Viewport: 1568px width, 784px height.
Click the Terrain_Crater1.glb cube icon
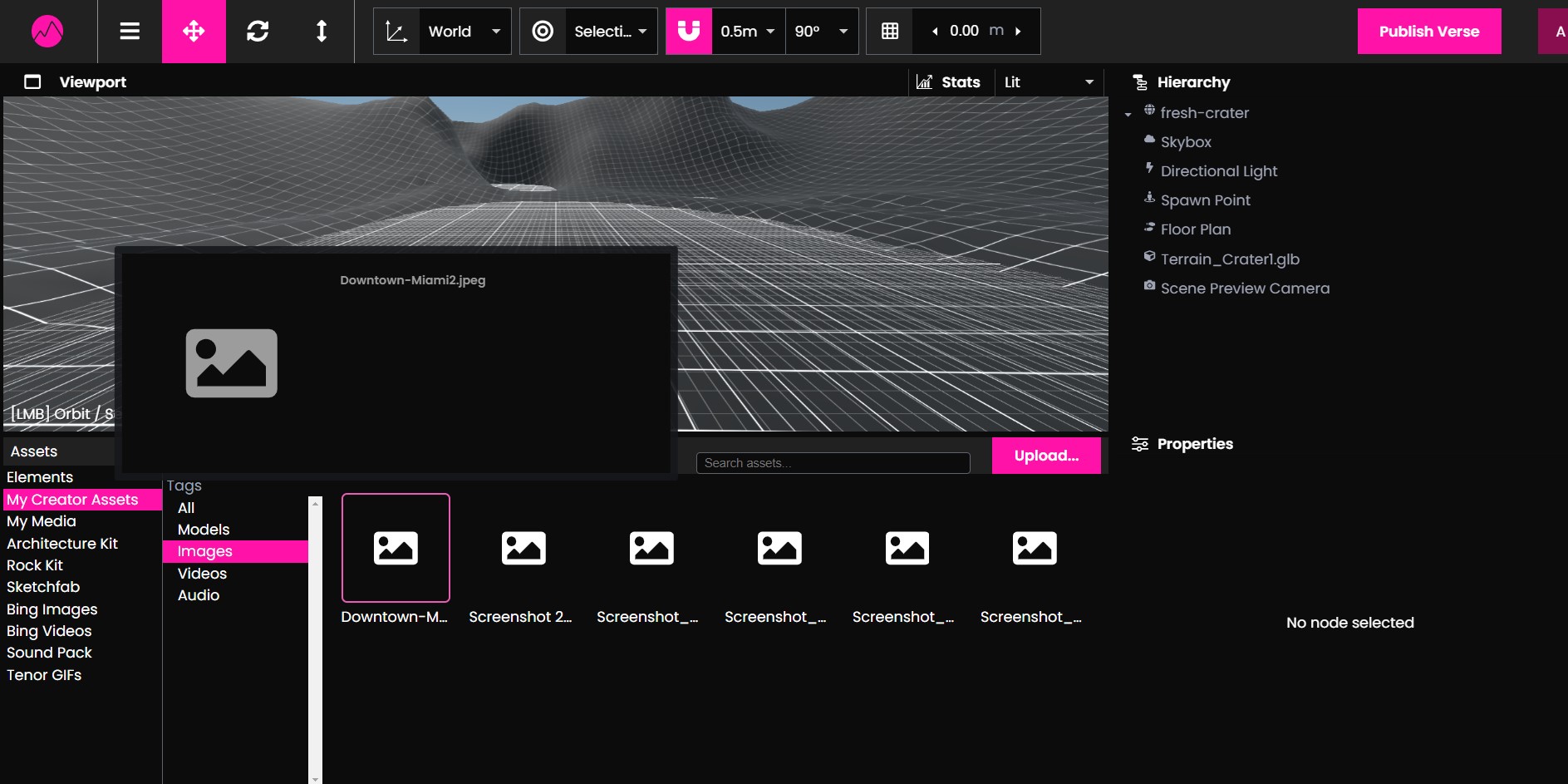click(x=1149, y=256)
